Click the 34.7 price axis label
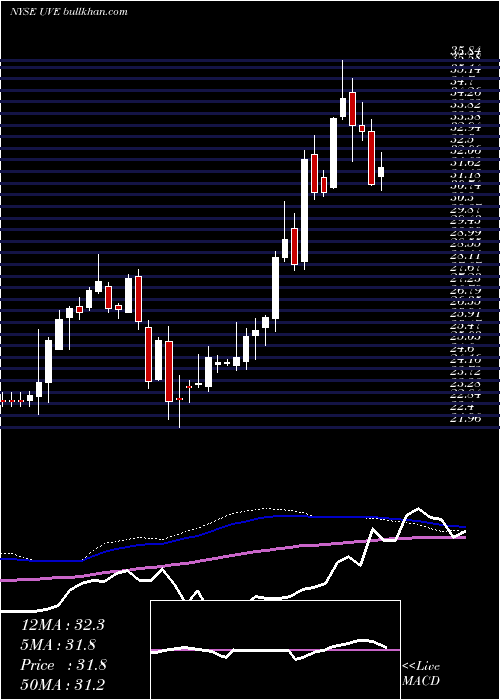 pyautogui.click(x=463, y=82)
